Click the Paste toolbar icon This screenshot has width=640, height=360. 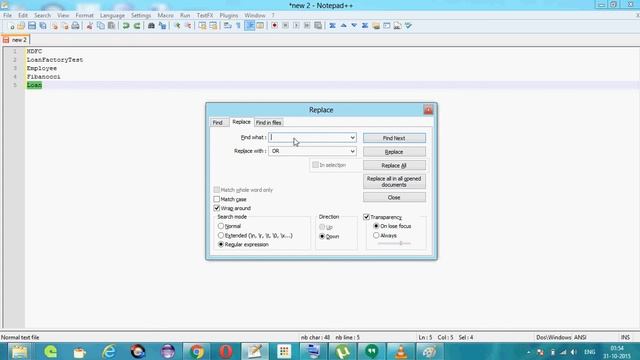pyautogui.click(x=111, y=26)
